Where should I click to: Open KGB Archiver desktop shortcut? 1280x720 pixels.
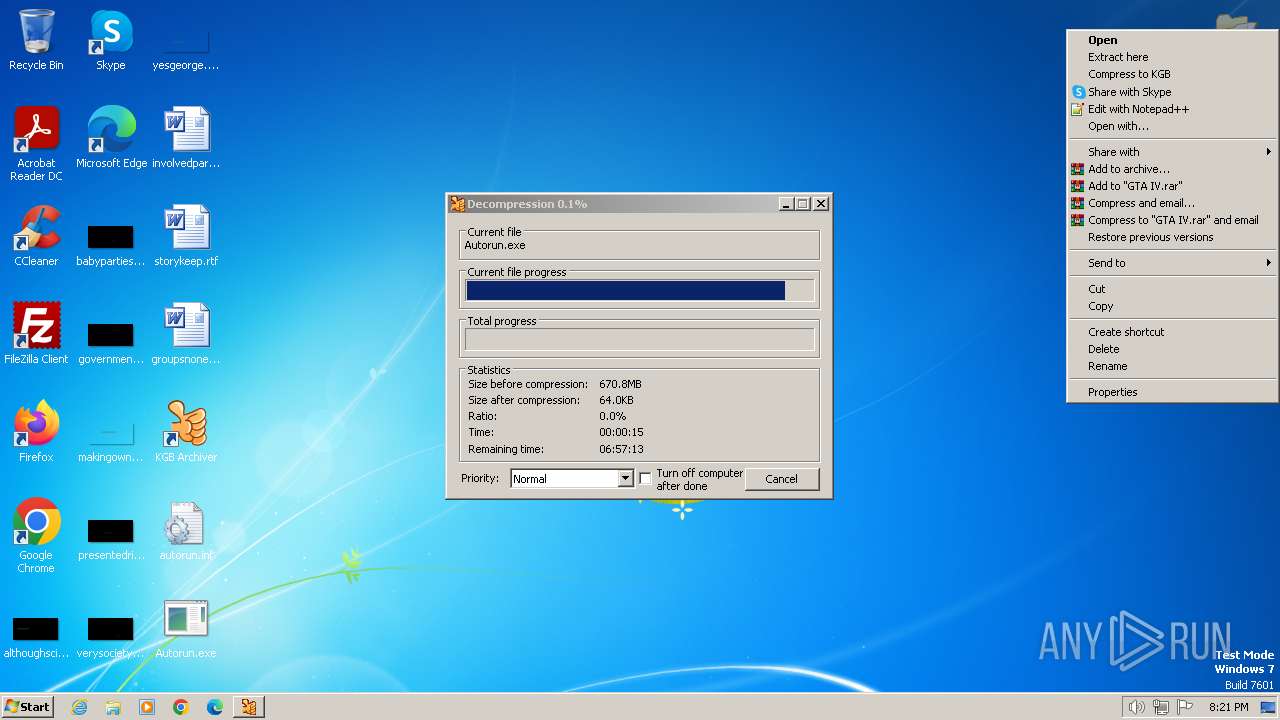click(186, 431)
